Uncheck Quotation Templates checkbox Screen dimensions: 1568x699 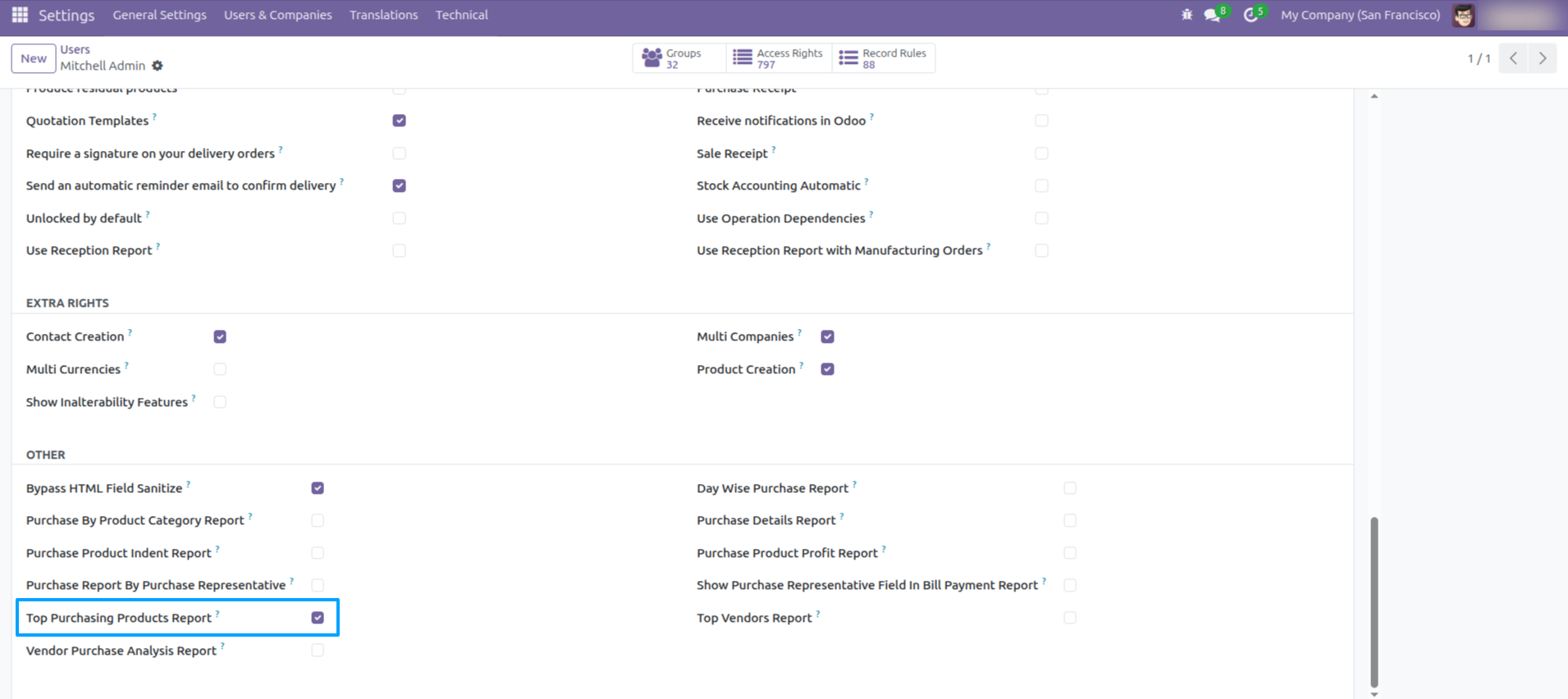[399, 121]
